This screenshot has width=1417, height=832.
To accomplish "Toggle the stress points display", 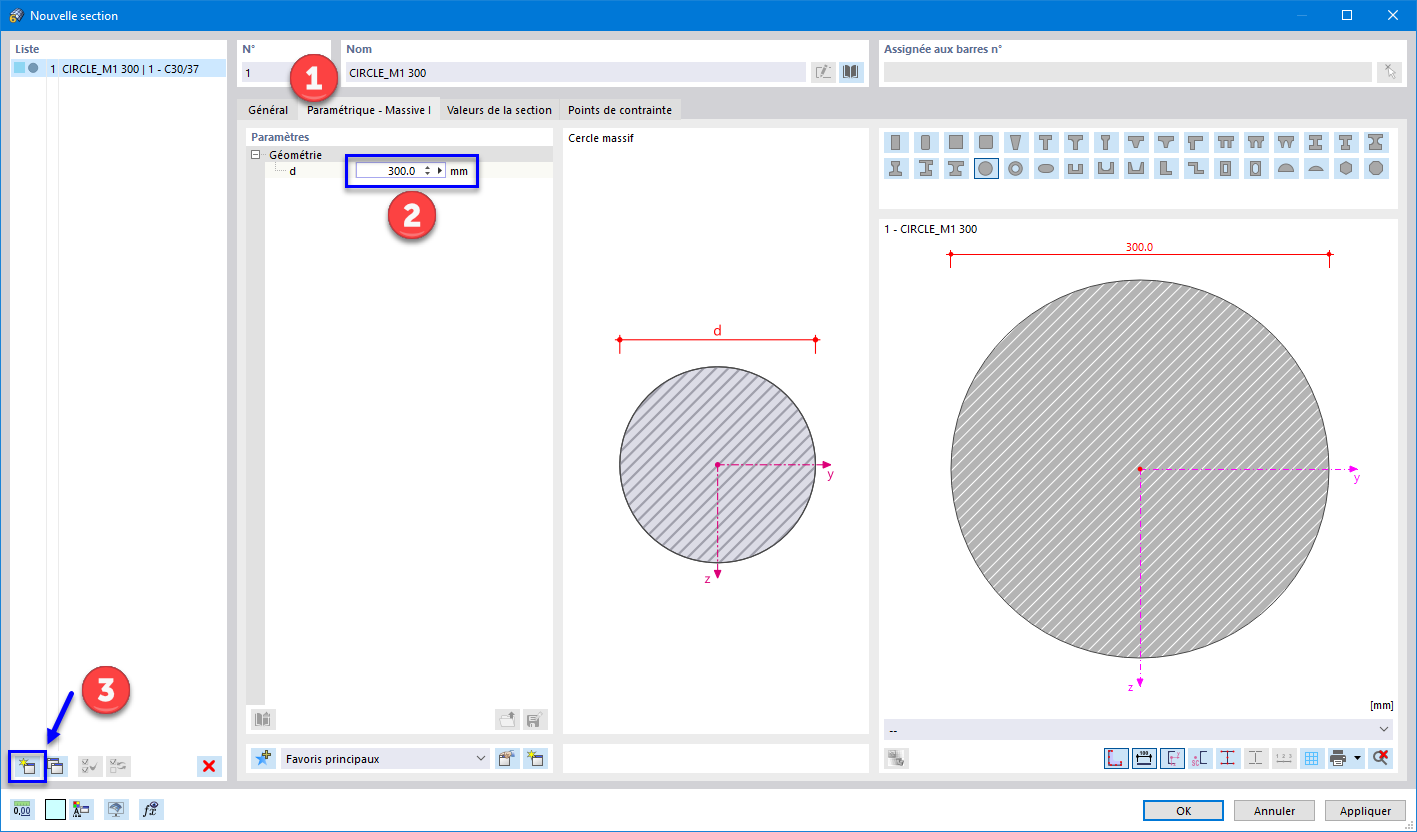I will click(x=1228, y=758).
